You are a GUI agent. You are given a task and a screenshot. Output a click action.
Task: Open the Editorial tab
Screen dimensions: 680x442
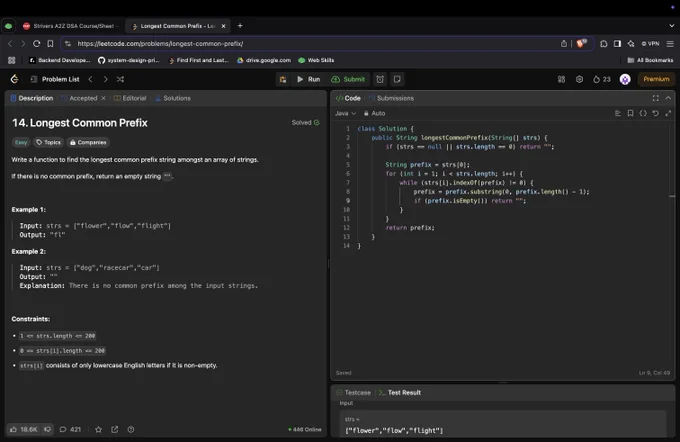pyautogui.click(x=130, y=98)
